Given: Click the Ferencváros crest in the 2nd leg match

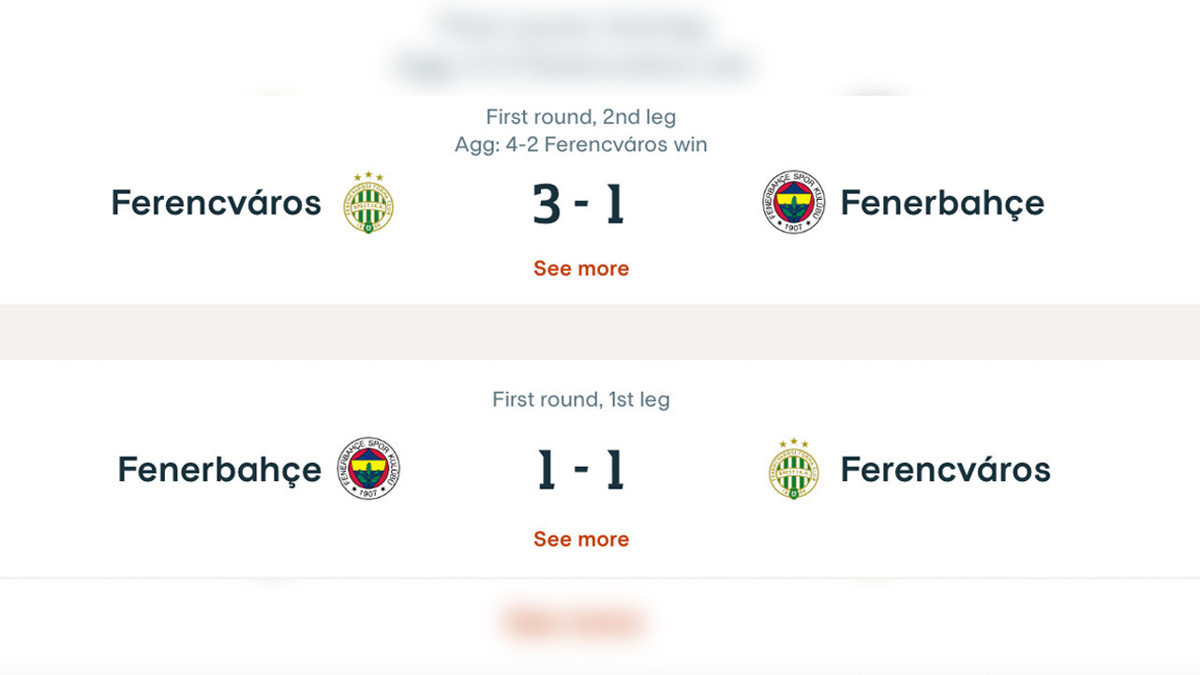Looking at the screenshot, I should [369, 203].
